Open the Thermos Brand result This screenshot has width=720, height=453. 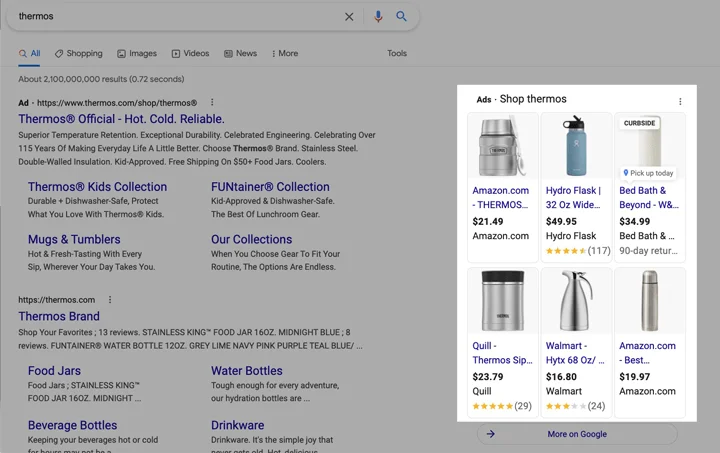(59, 316)
